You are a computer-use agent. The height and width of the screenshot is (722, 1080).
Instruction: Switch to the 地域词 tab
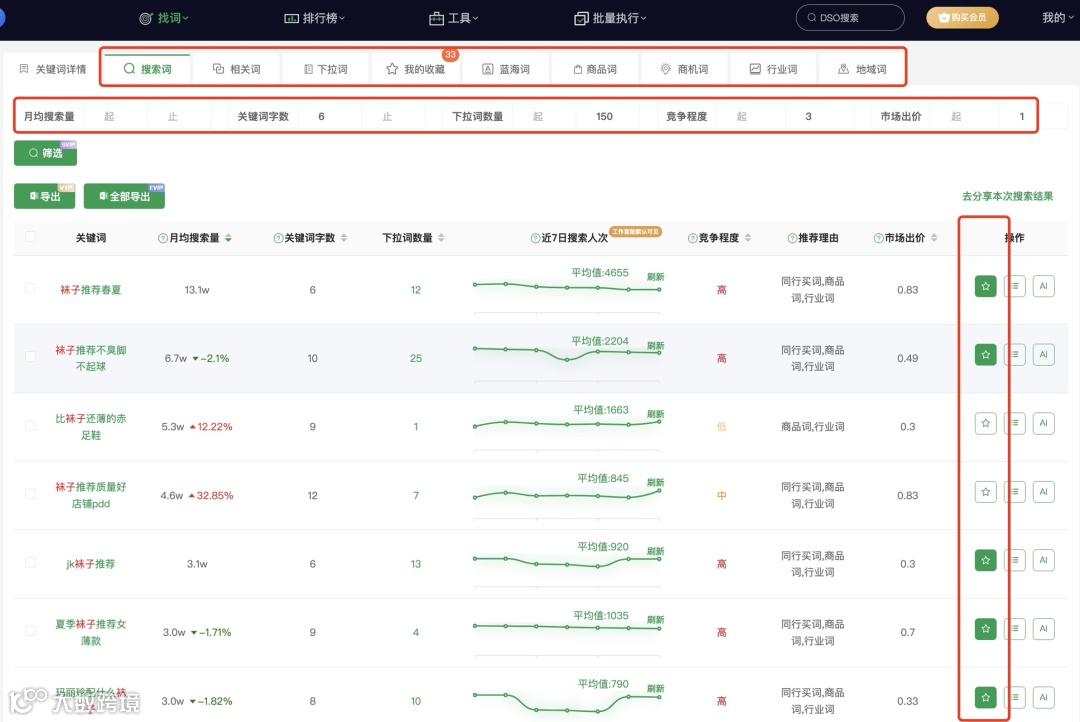(862, 69)
